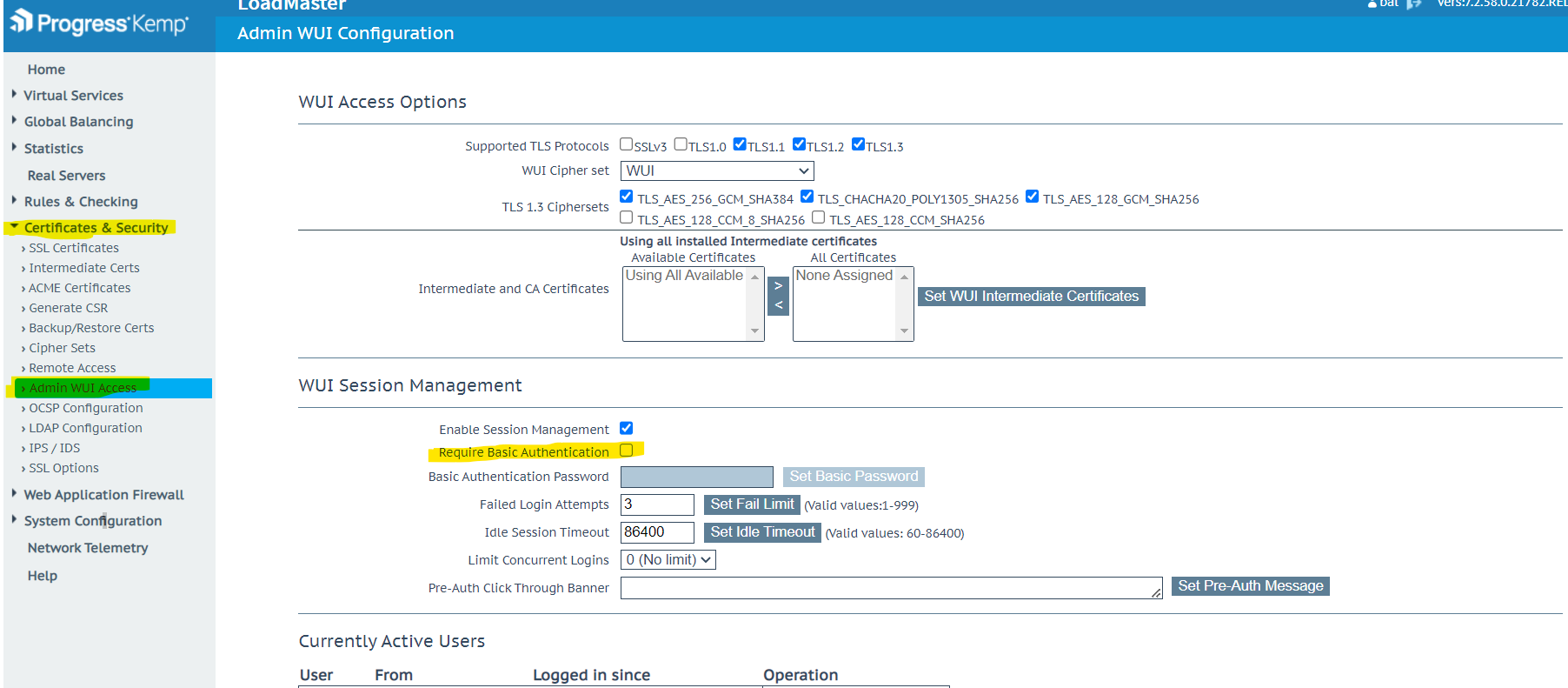Open the WUI Cipher set dropdown
Screen dimensions: 1568x688
pyautogui.click(x=717, y=171)
